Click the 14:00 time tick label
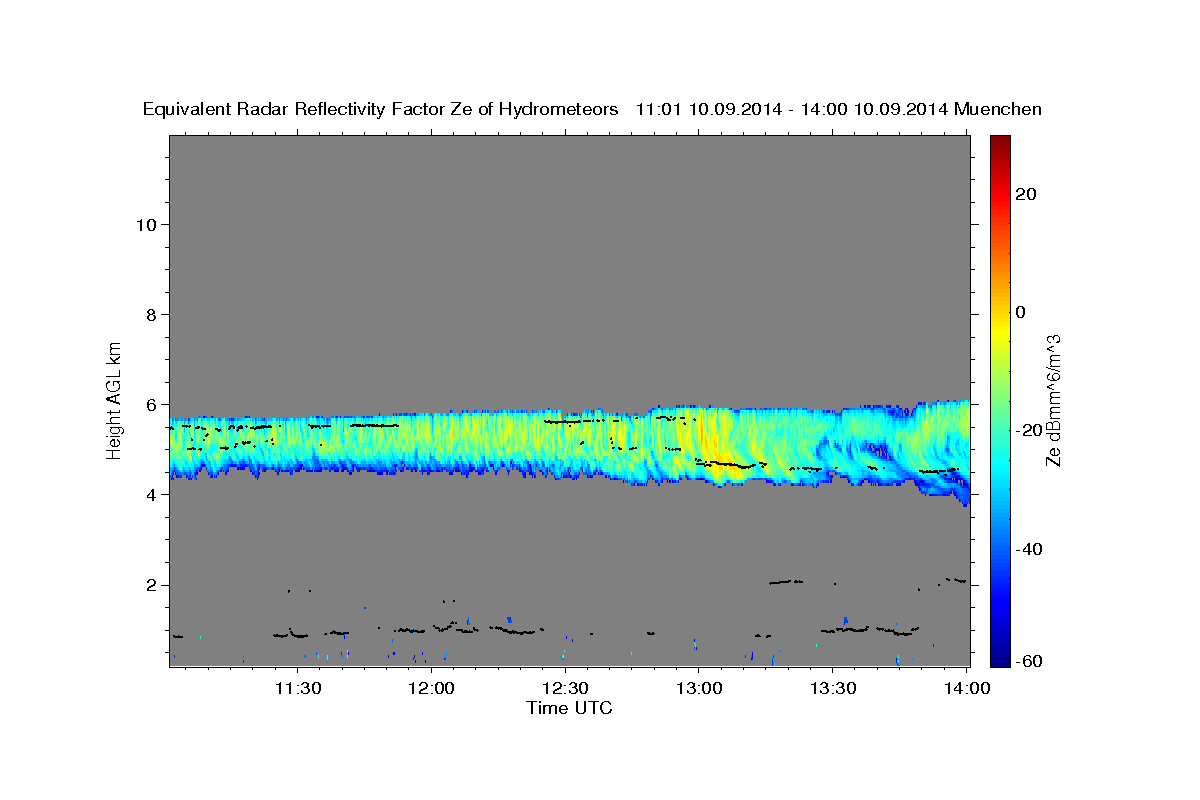 (966, 689)
